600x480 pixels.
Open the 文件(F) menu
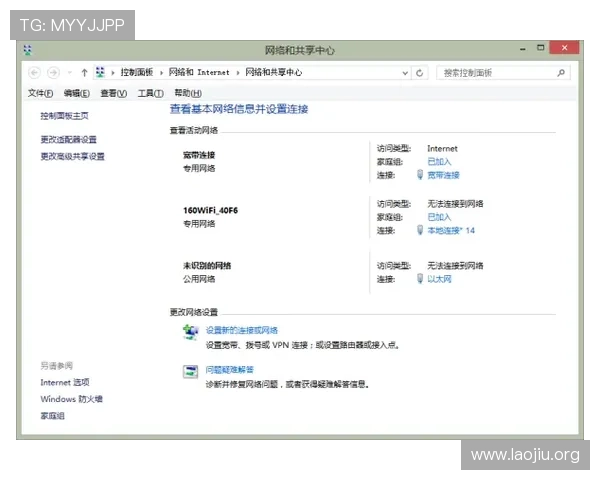pyautogui.click(x=40, y=93)
